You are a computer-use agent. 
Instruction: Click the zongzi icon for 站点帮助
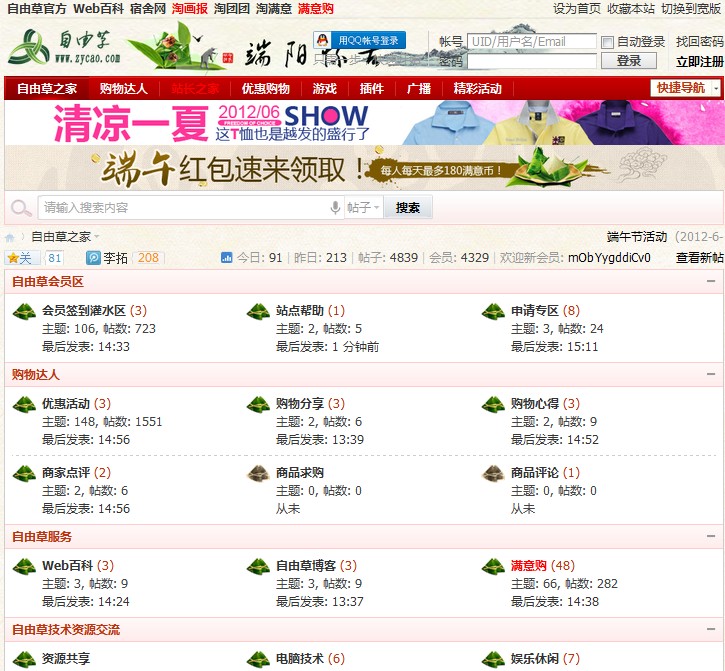(x=258, y=312)
